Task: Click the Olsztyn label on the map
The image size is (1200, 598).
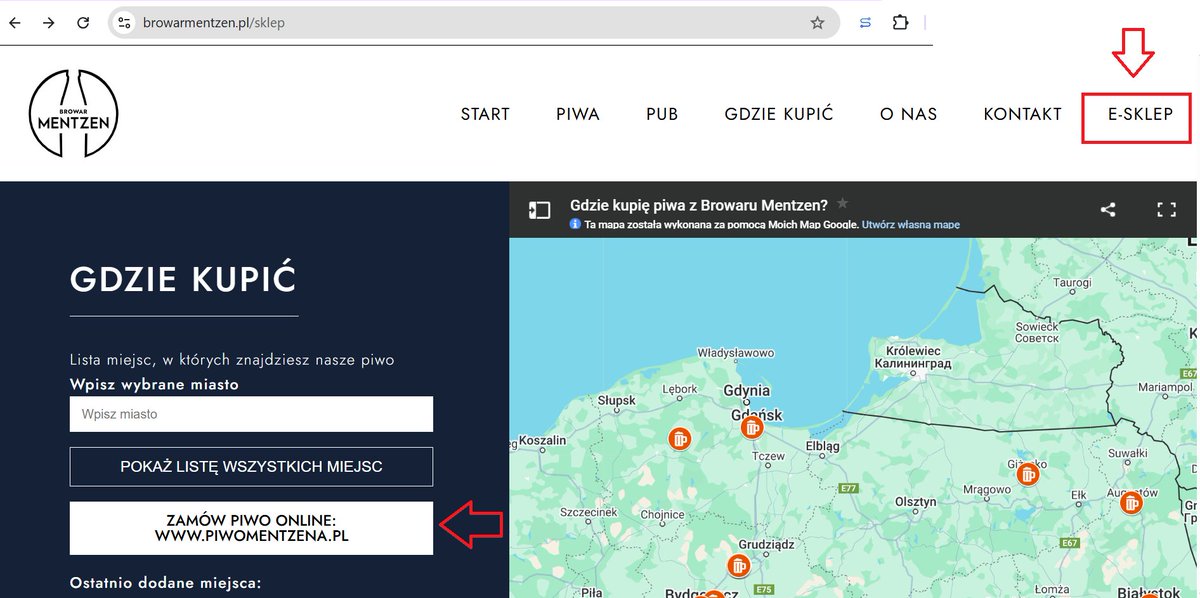Action: (915, 502)
